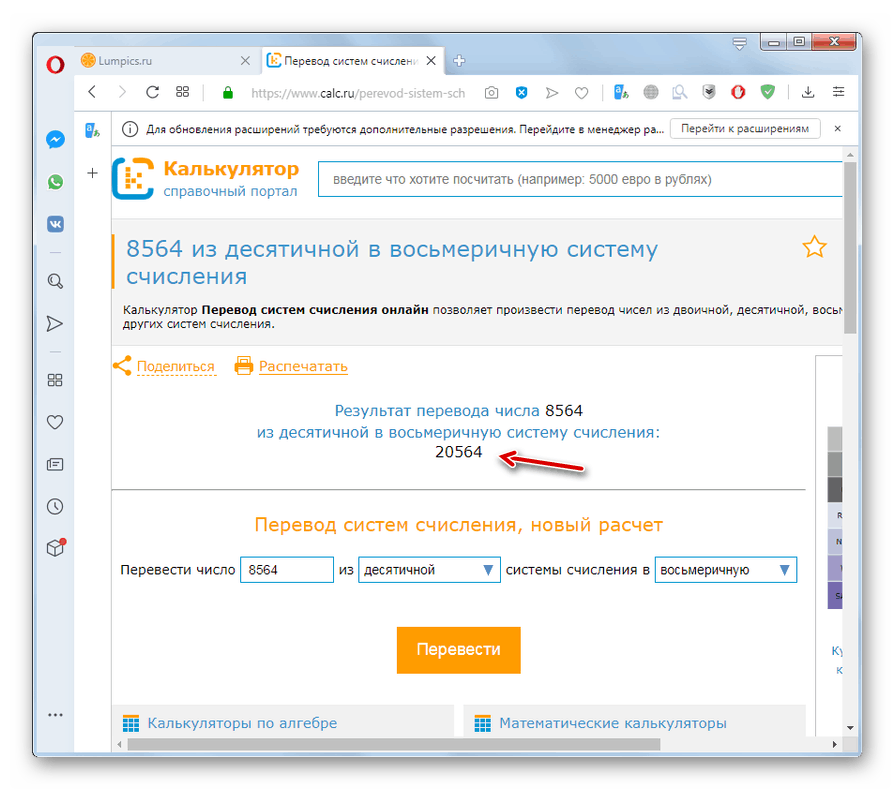The width and height of the screenshot is (895, 790).
Task: Open personal news in sidebar
Action: [x=55, y=465]
